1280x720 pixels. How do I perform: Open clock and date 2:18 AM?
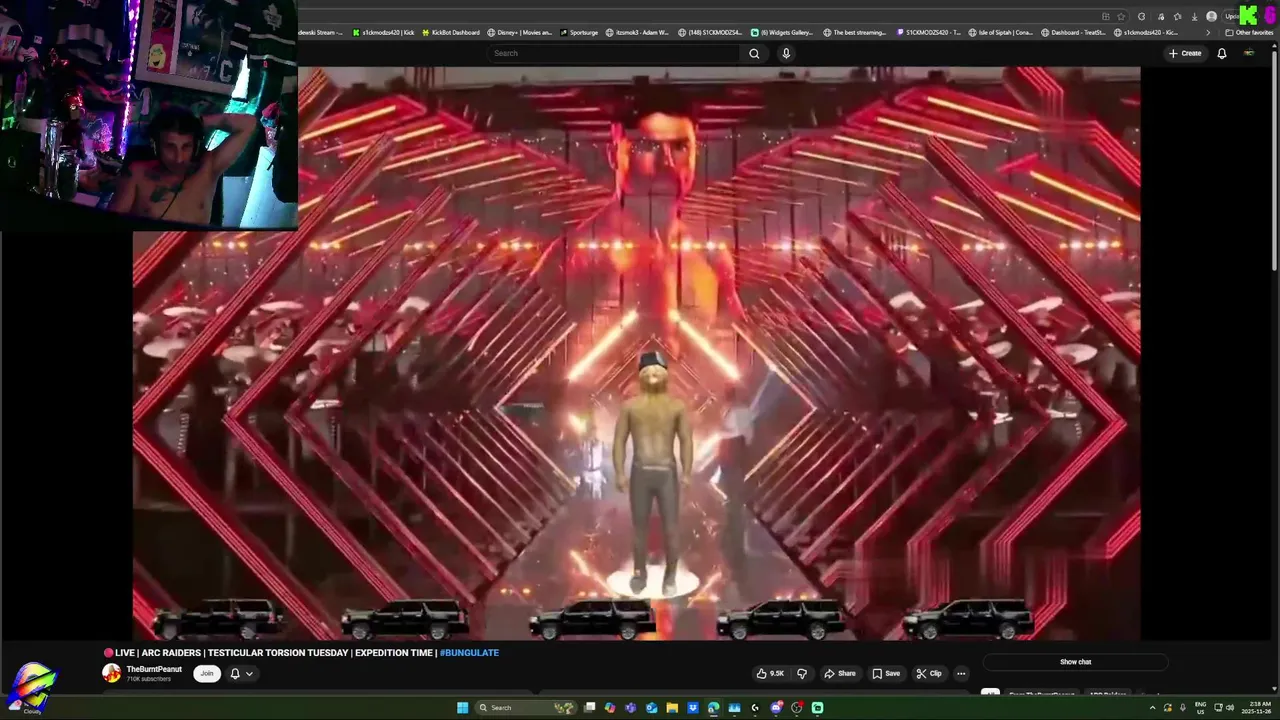1256,708
